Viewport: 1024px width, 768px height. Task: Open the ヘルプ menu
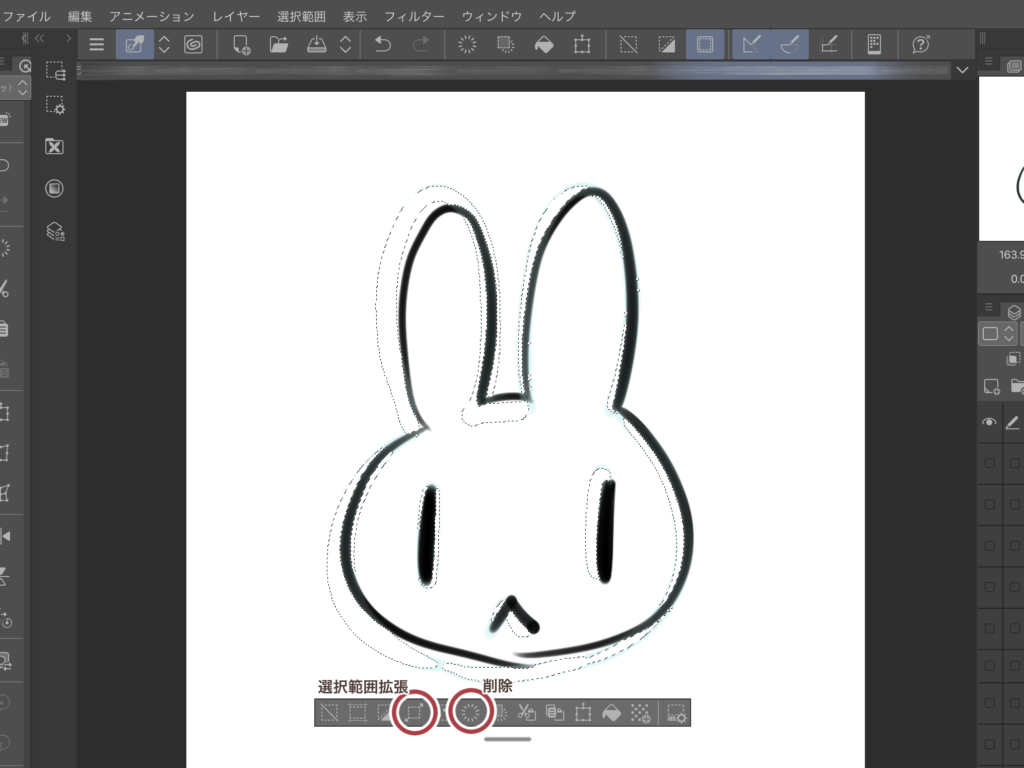pyautogui.click(x=558, y=16)
